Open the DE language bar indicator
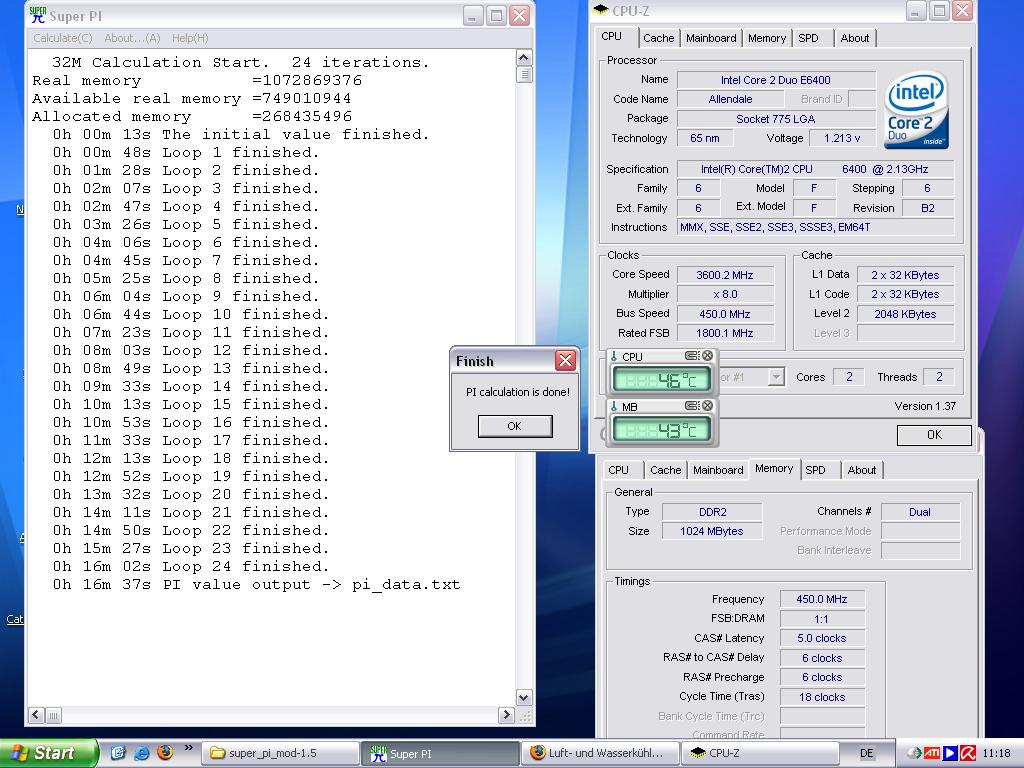Screen dimensions: 1024x768 [x=867, y=753]
